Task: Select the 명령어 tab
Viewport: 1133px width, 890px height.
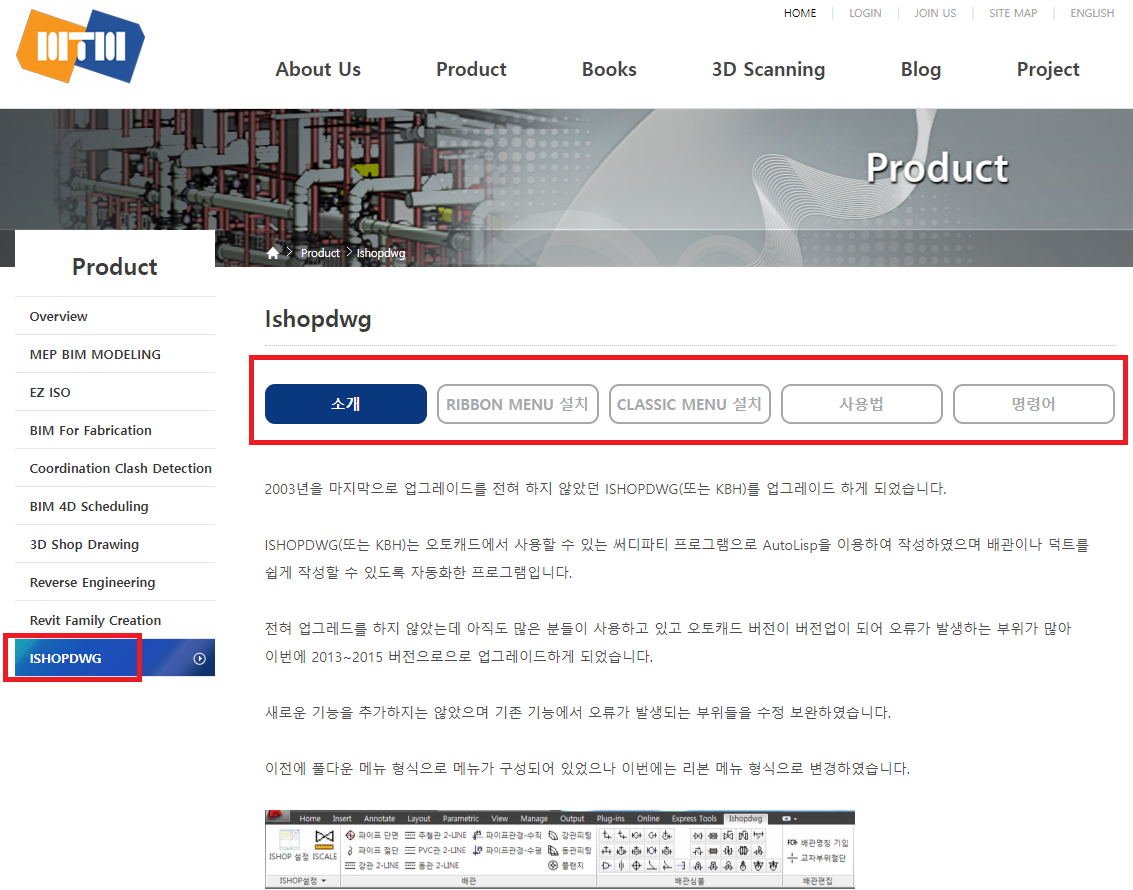Action: (1033, 404)
